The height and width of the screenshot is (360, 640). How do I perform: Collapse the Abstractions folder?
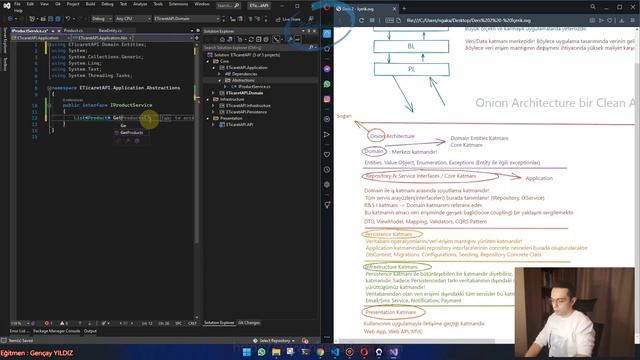(x=220, y=80)
